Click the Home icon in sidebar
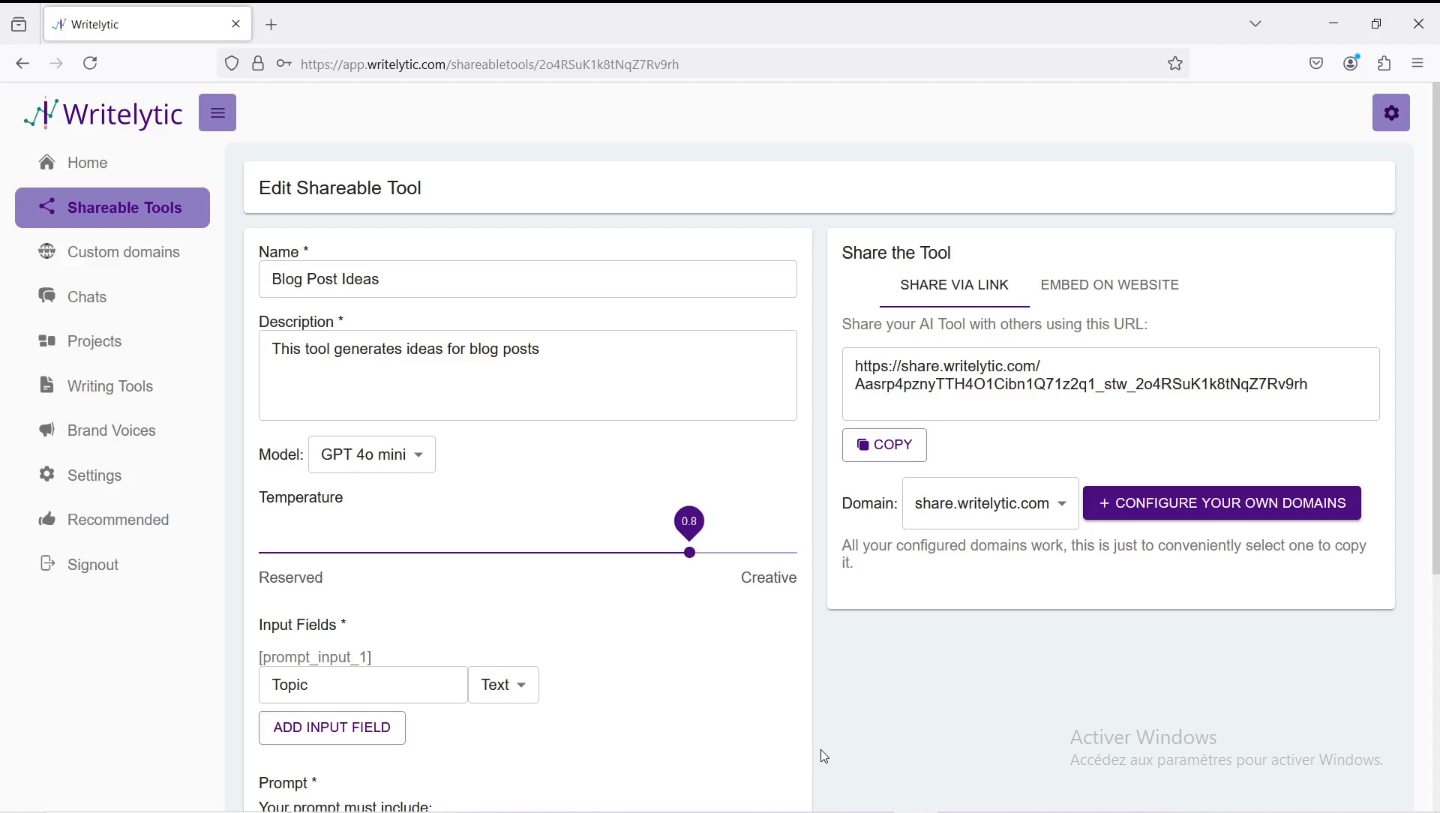 47,163
